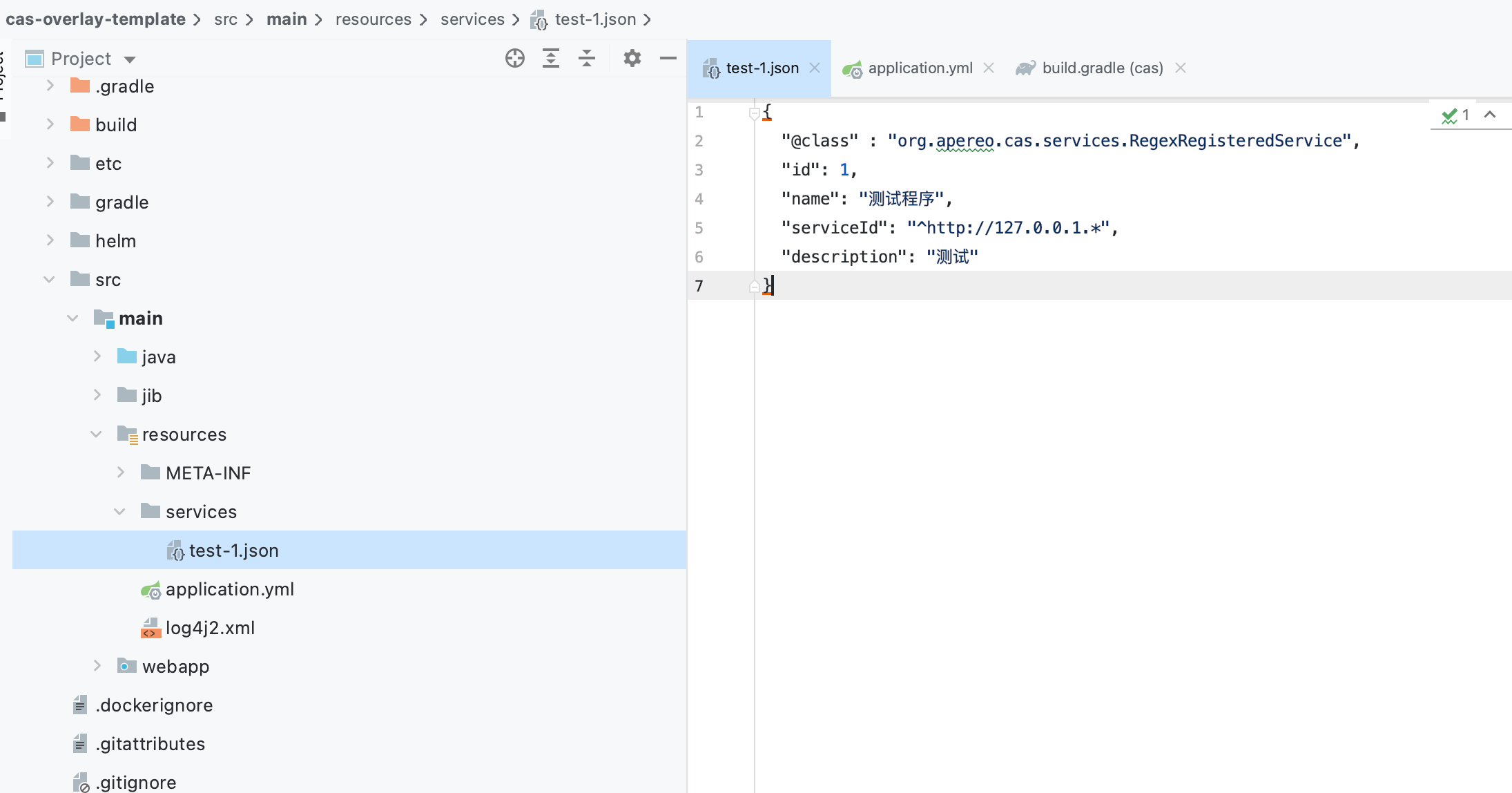Click the Collapse All icon in Project panel
This screenshot has width=1512, height=793.
(587, 58)
